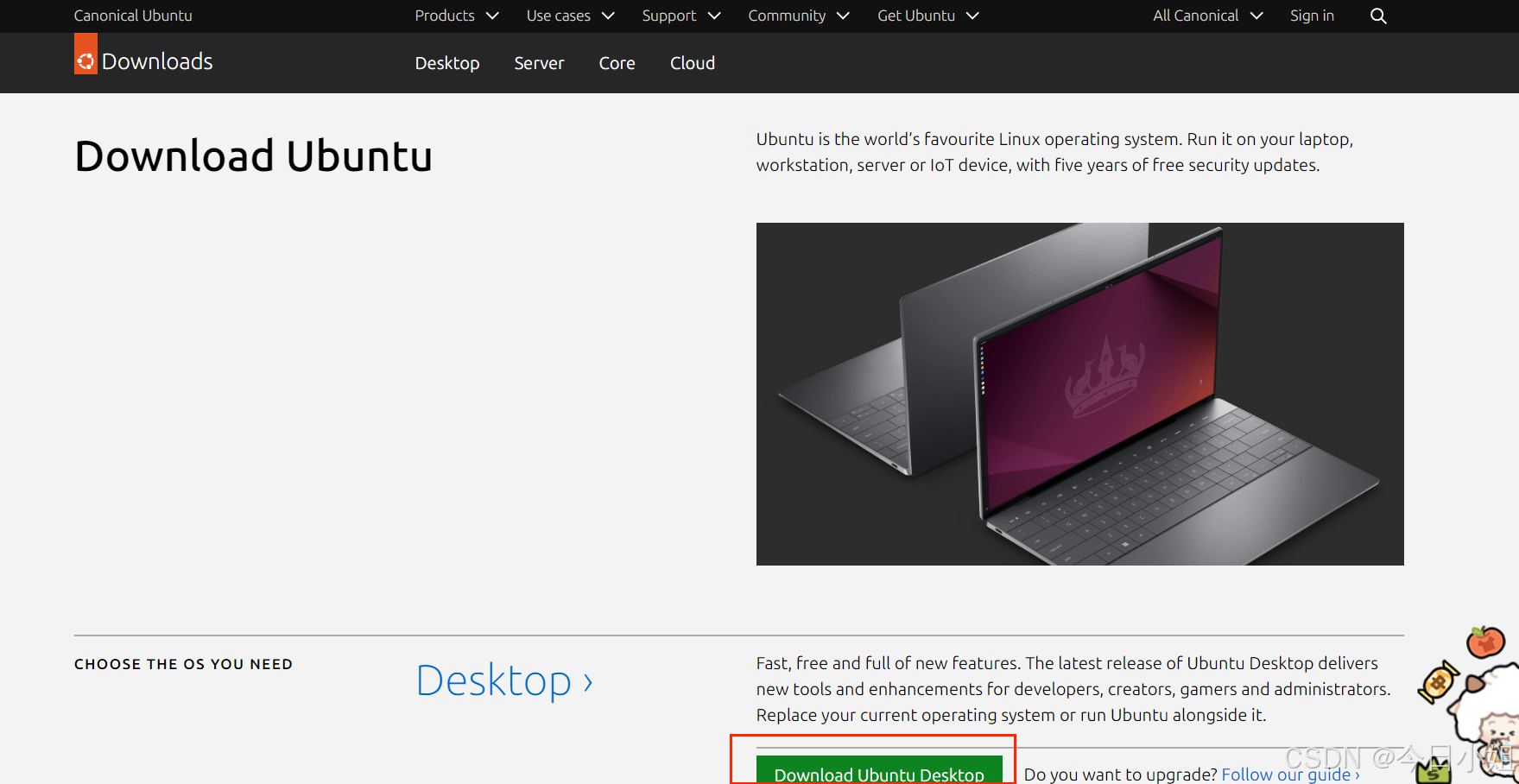
Task: Go to Downloads home title
Action: pyautogui.click(x=157, y=61)
